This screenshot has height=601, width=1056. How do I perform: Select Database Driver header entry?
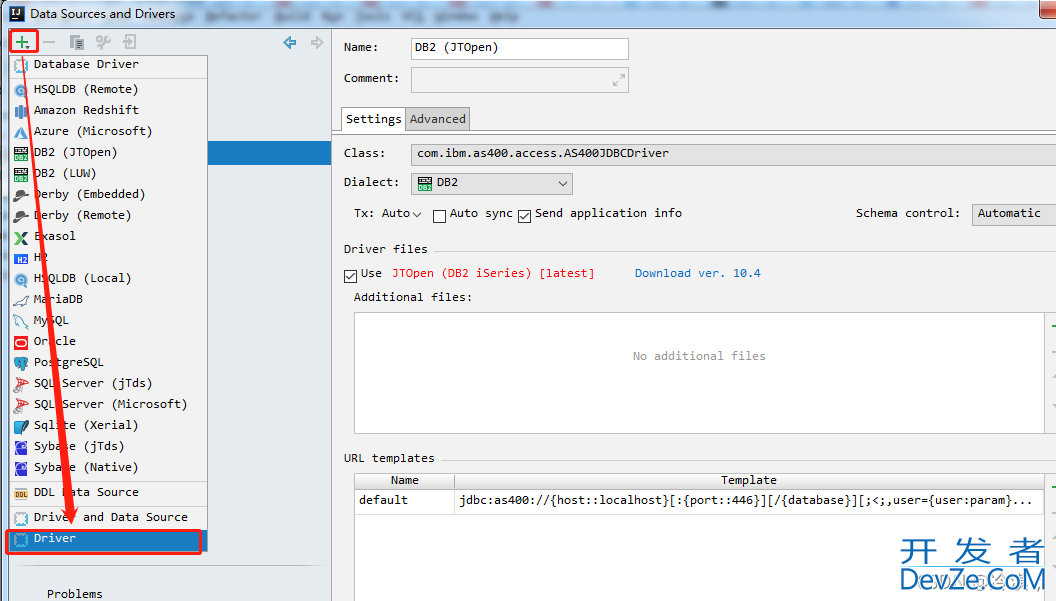click(109, 65)
